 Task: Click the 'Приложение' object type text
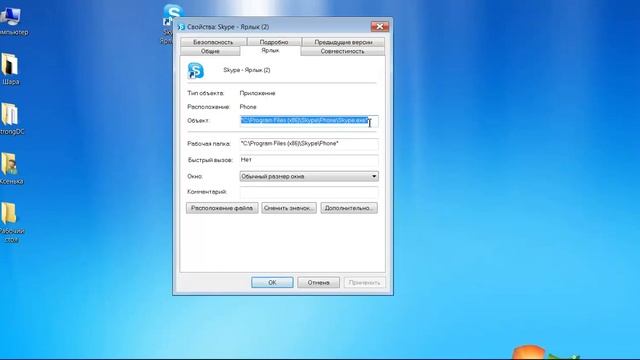[x=258, y=93]
